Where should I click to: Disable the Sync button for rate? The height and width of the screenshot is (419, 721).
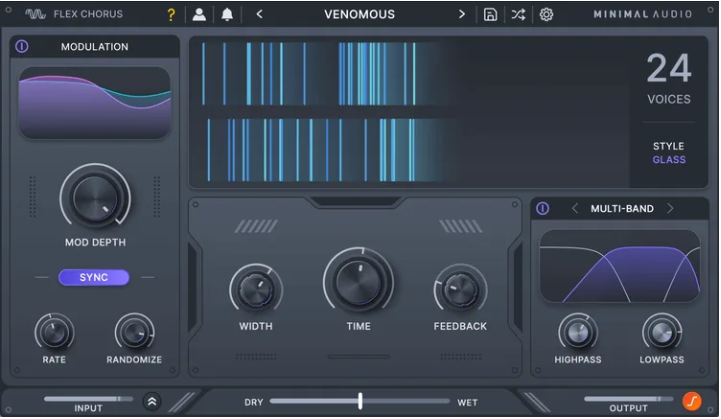point(94,277)
